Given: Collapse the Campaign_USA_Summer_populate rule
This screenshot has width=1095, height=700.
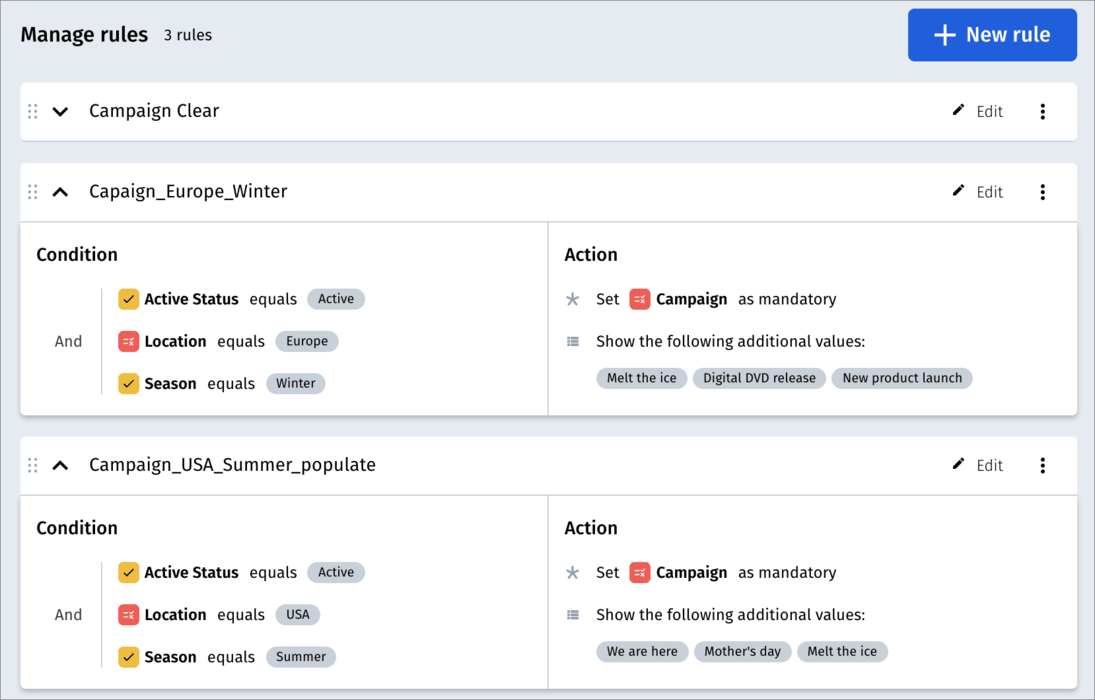Looking at the screenshot, I should pos(59,465).
